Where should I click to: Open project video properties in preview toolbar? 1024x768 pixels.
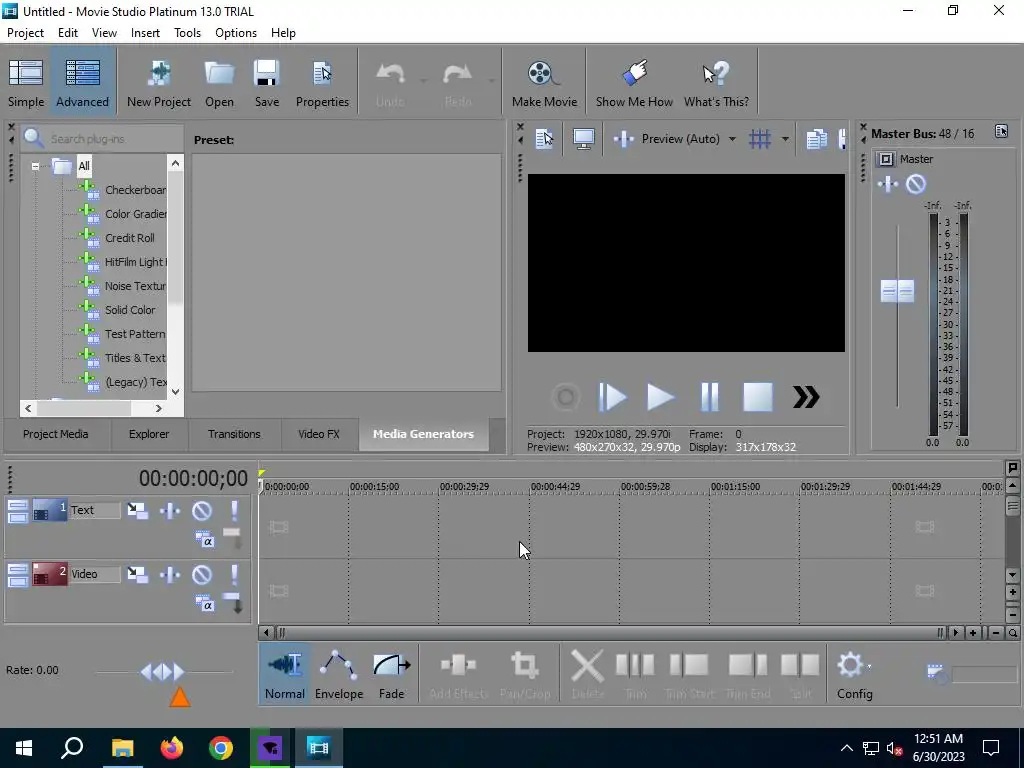pyautogui.click(x=544, y=138)
